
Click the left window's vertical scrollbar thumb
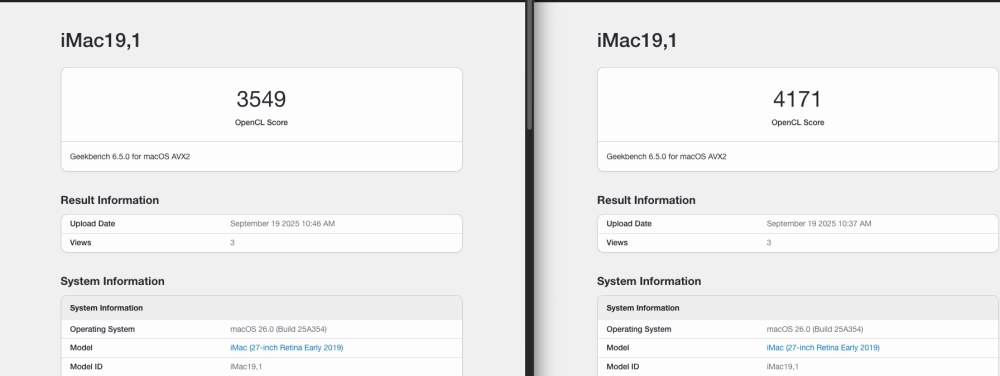pyautogui.click(x=529, y=66)
